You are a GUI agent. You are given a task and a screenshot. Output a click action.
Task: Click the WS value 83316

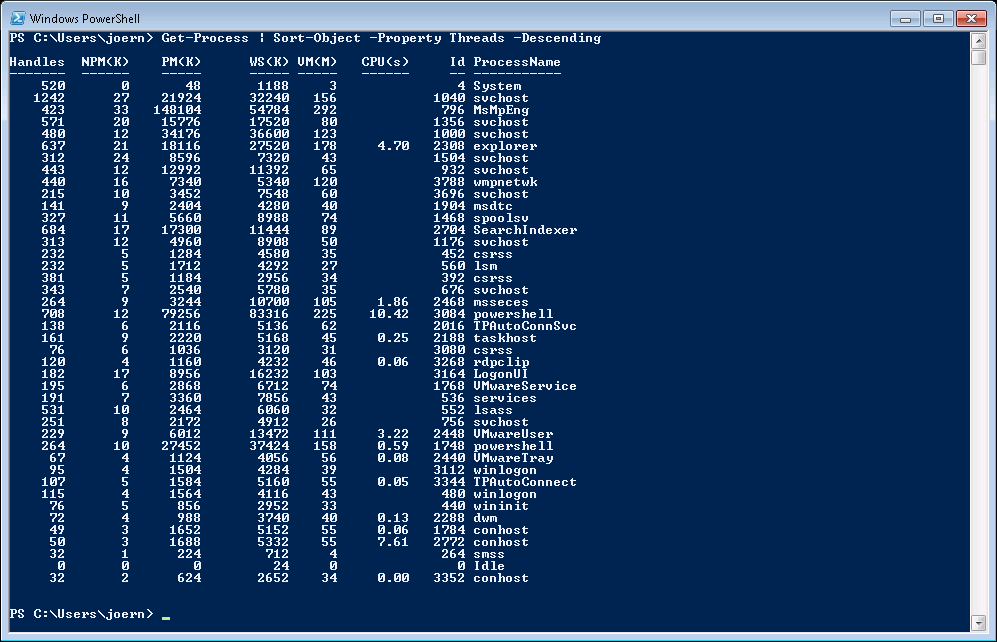269,314
